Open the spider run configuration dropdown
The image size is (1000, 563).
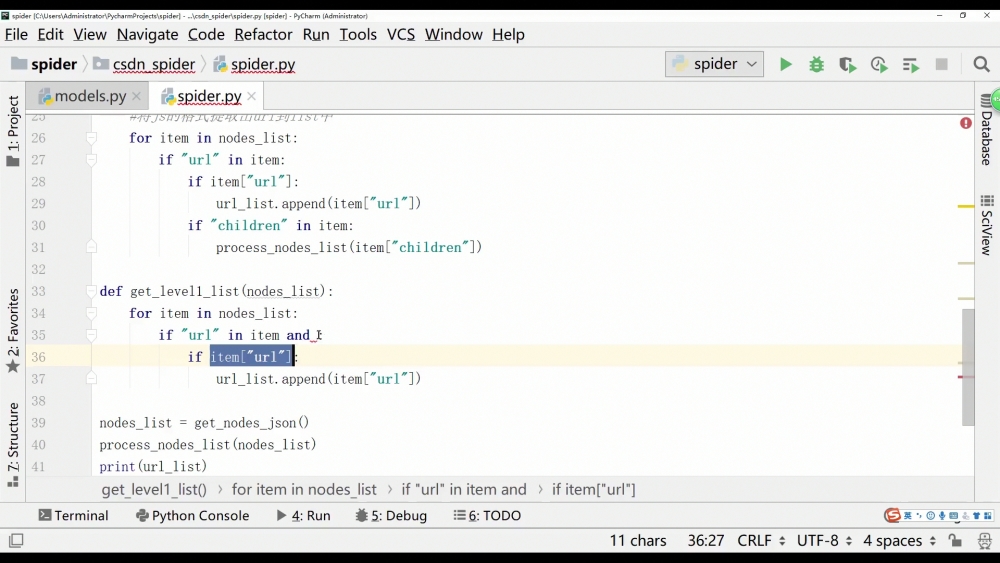(714, 64)
